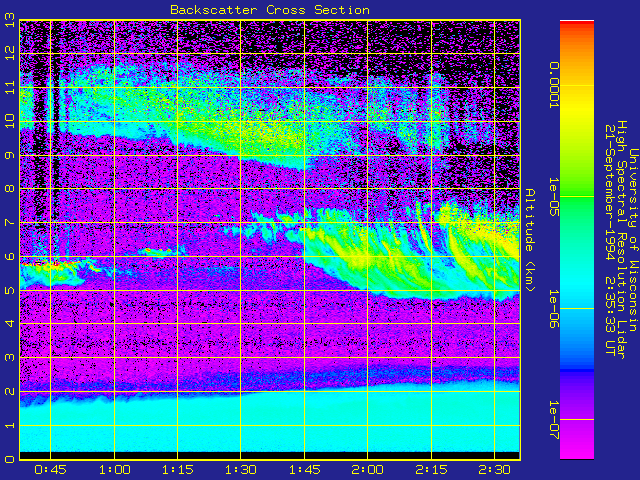Click 'University of Wisconsin' text line
640x480 pixels.
(x=632, y=240)
